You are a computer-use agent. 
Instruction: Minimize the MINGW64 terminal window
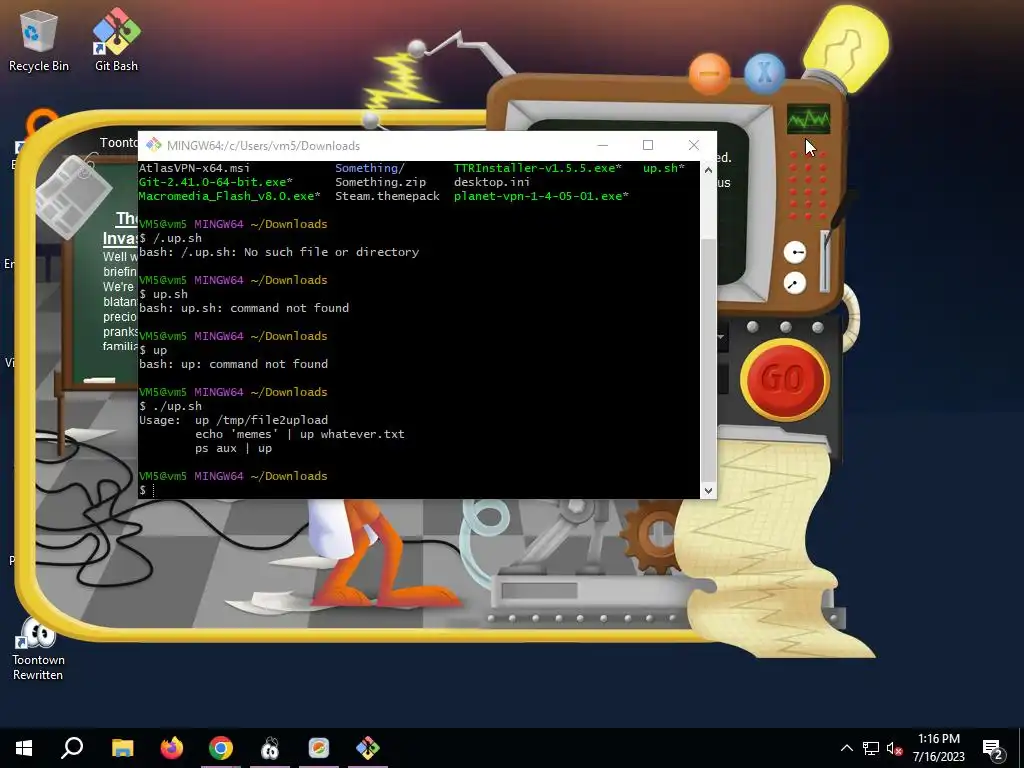point(602,145)
